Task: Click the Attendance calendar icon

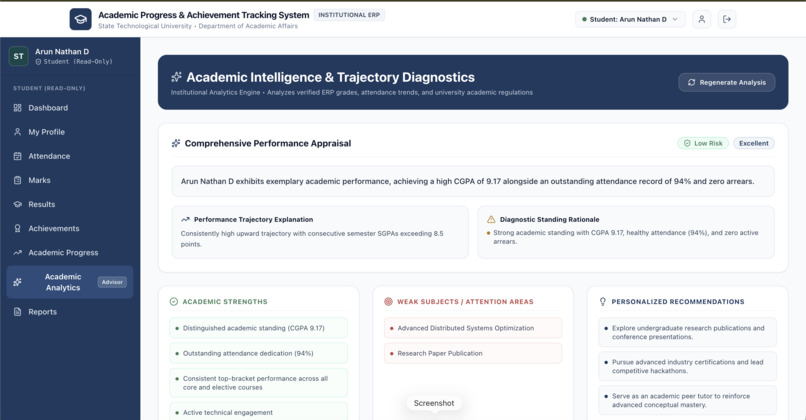Action: click(17, 156)
